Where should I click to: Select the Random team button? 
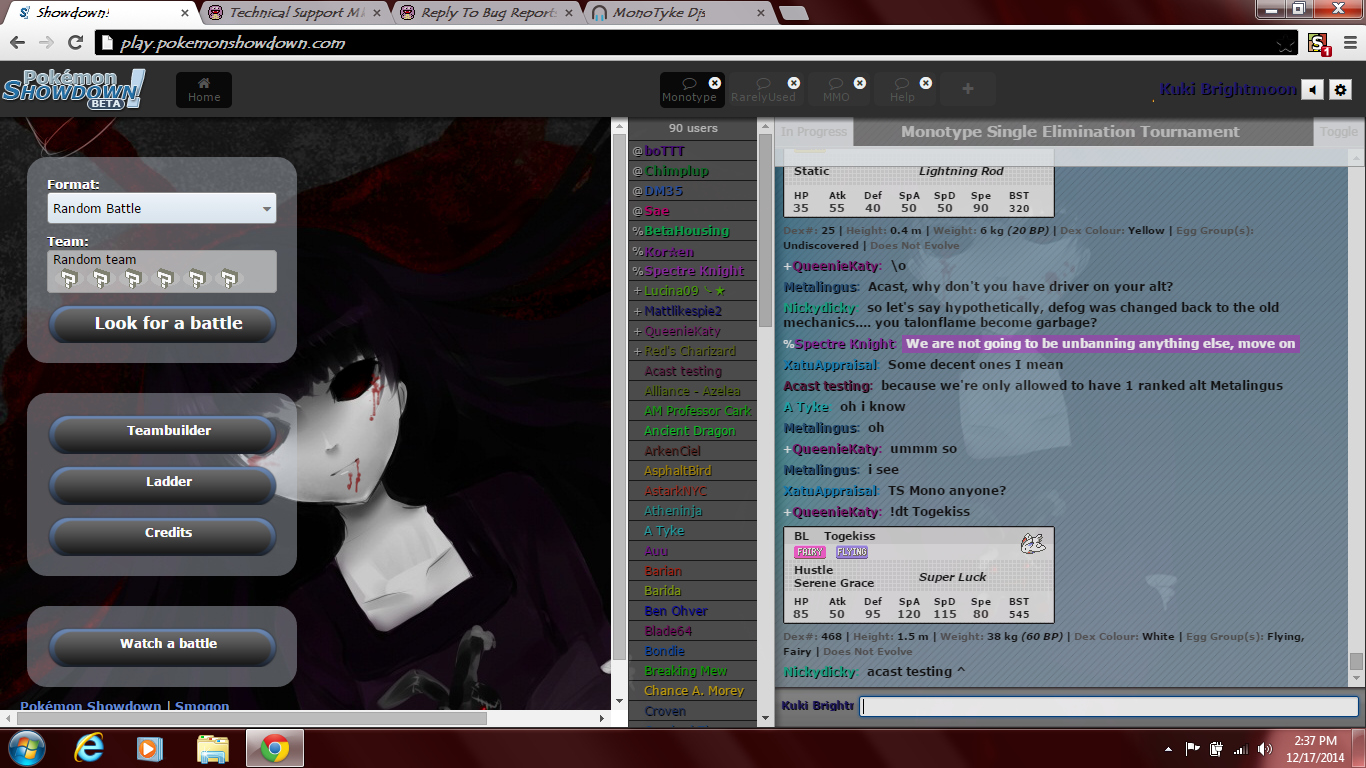(162, 272)
